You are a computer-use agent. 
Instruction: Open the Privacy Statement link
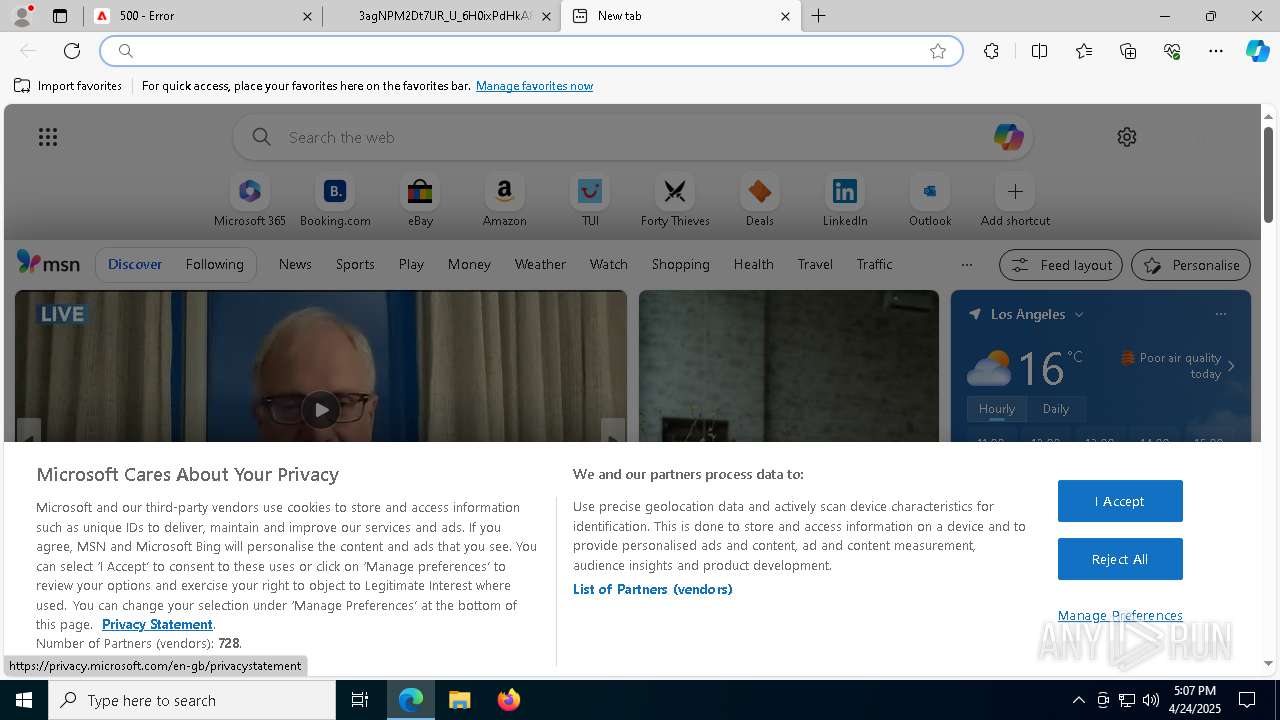tap(157, 624)
